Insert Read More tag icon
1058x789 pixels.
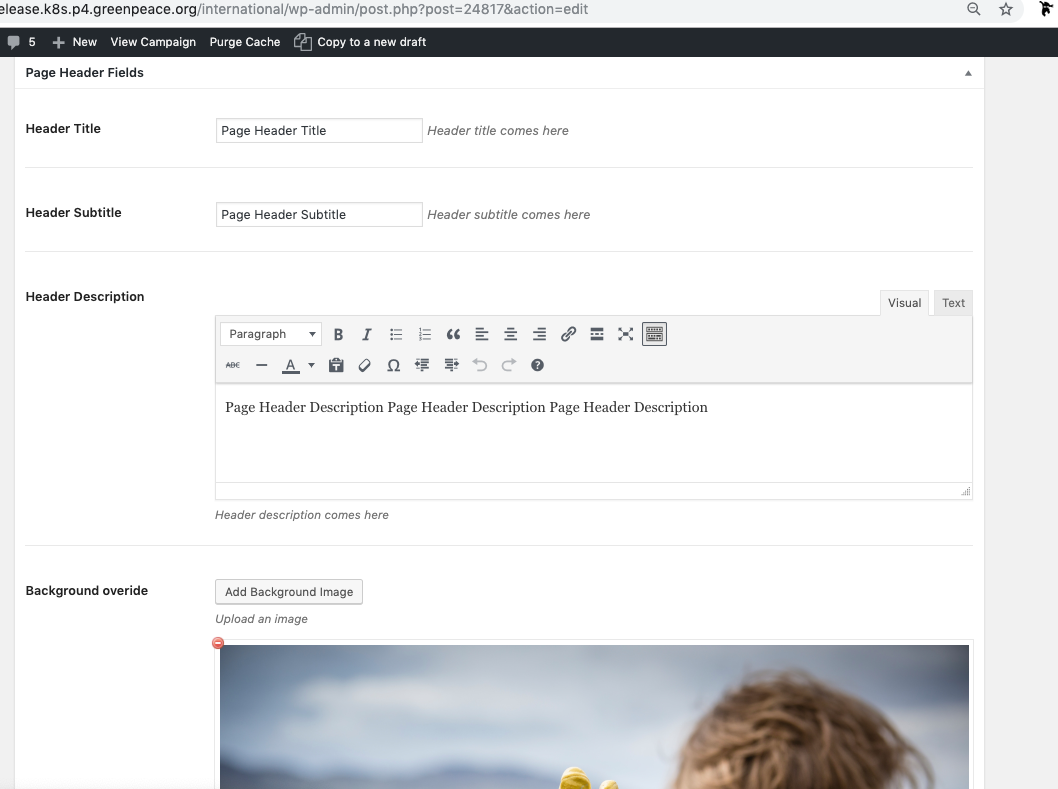(596, 334)
